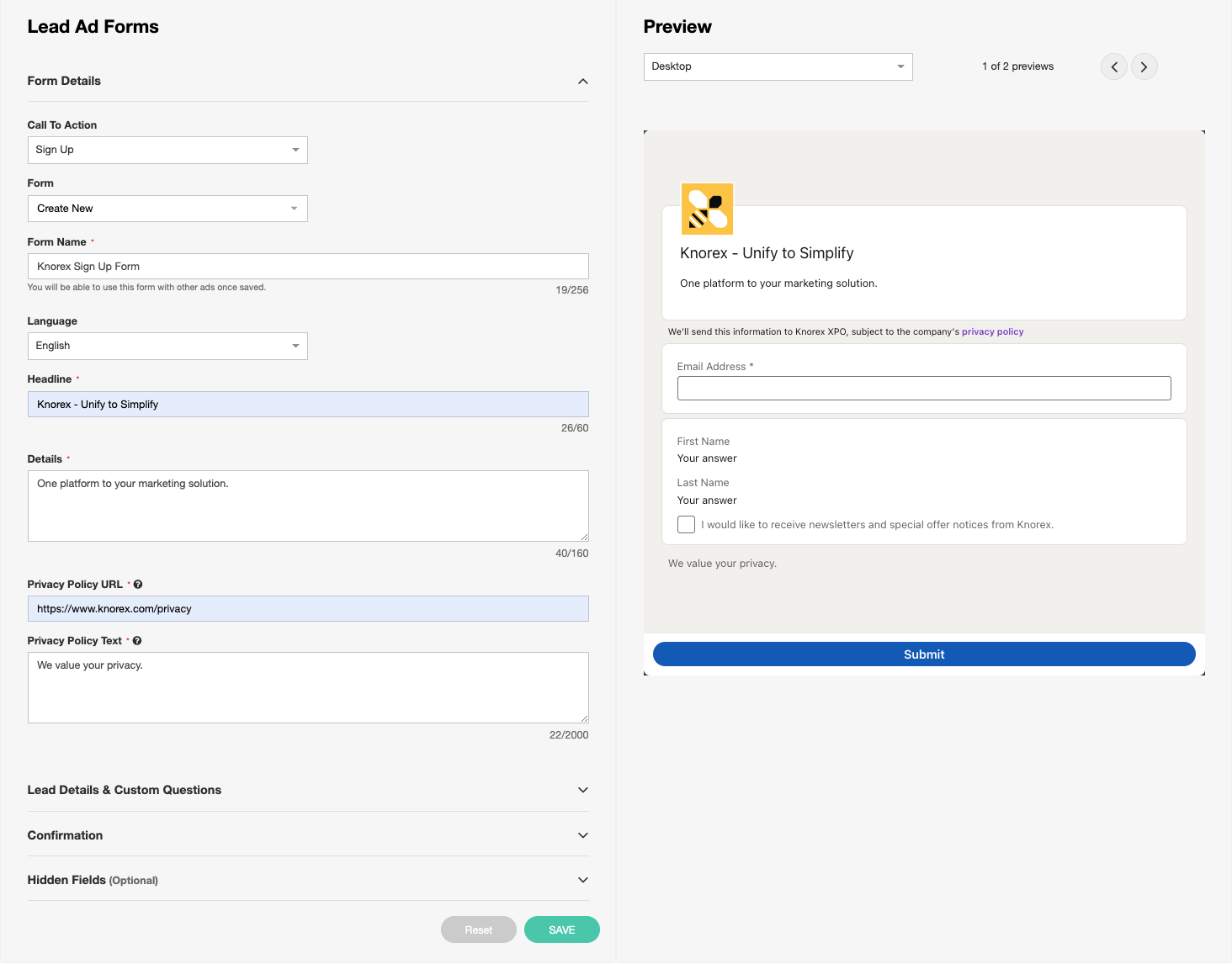
Task: Click the Submit button in preview
Action: coord(923,654)
